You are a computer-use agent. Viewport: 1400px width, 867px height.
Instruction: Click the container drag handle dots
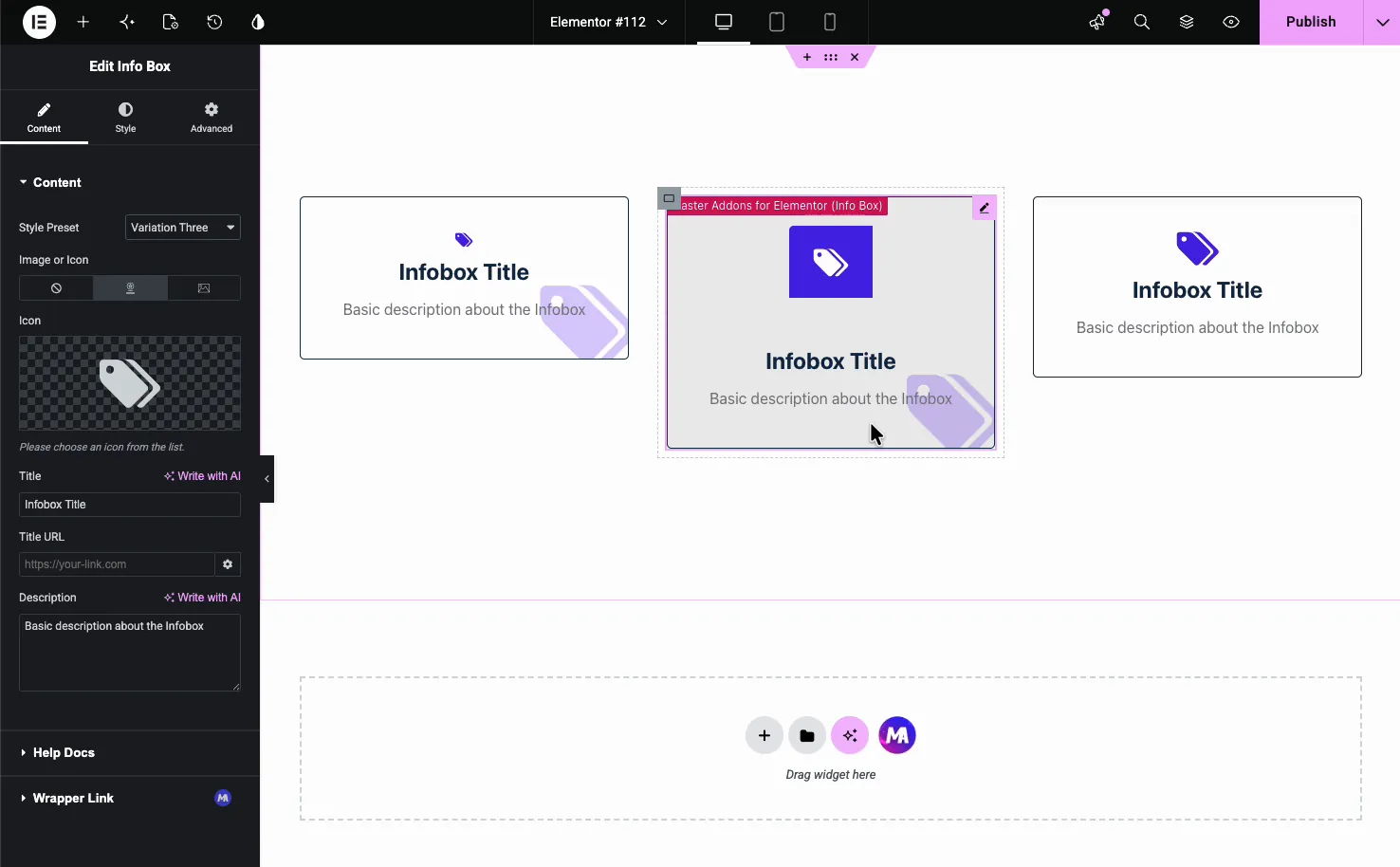pyautogui.click(x=831, y=57)
